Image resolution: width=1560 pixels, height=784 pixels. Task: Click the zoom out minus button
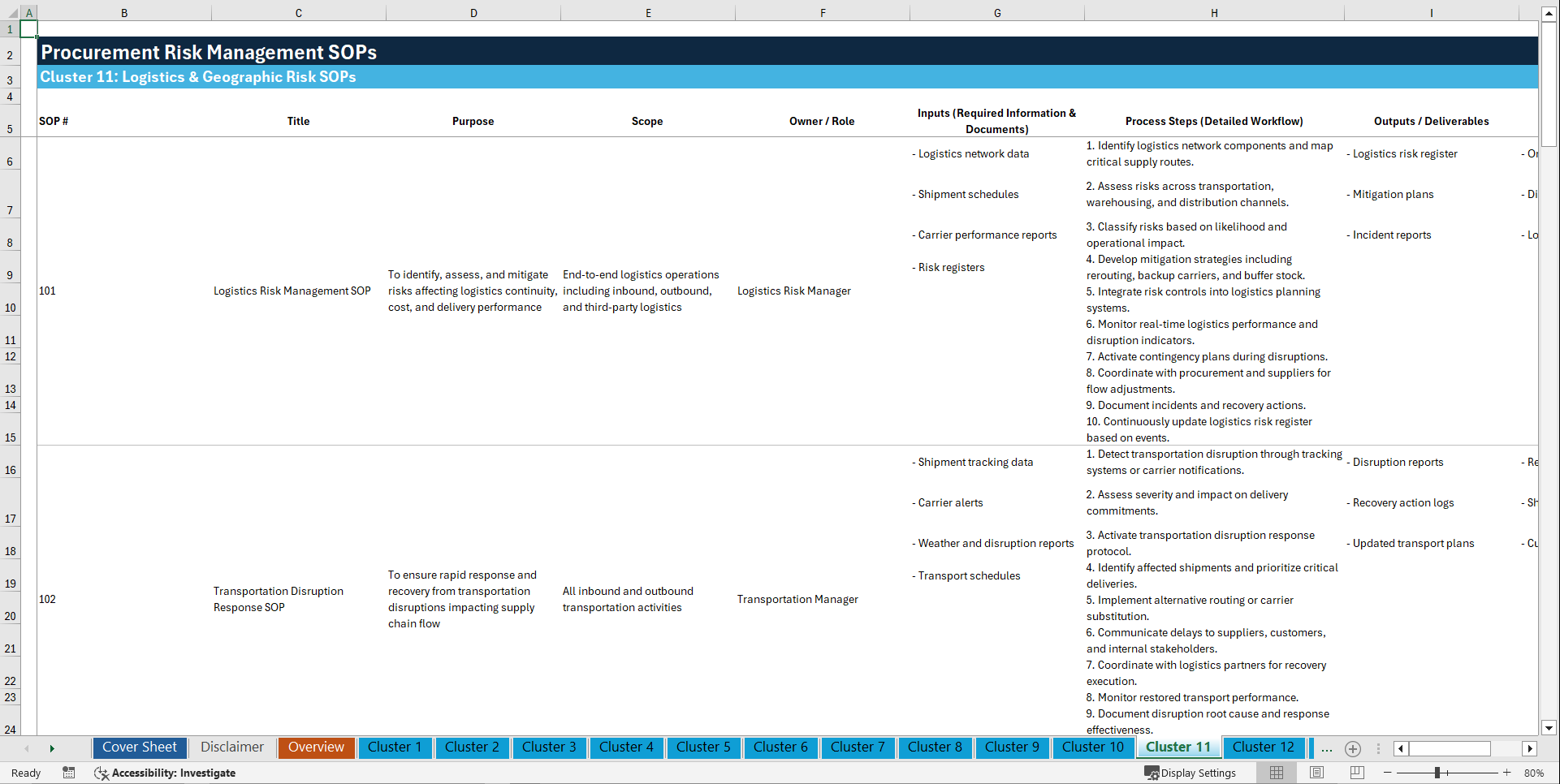[x=1387, y=773]
